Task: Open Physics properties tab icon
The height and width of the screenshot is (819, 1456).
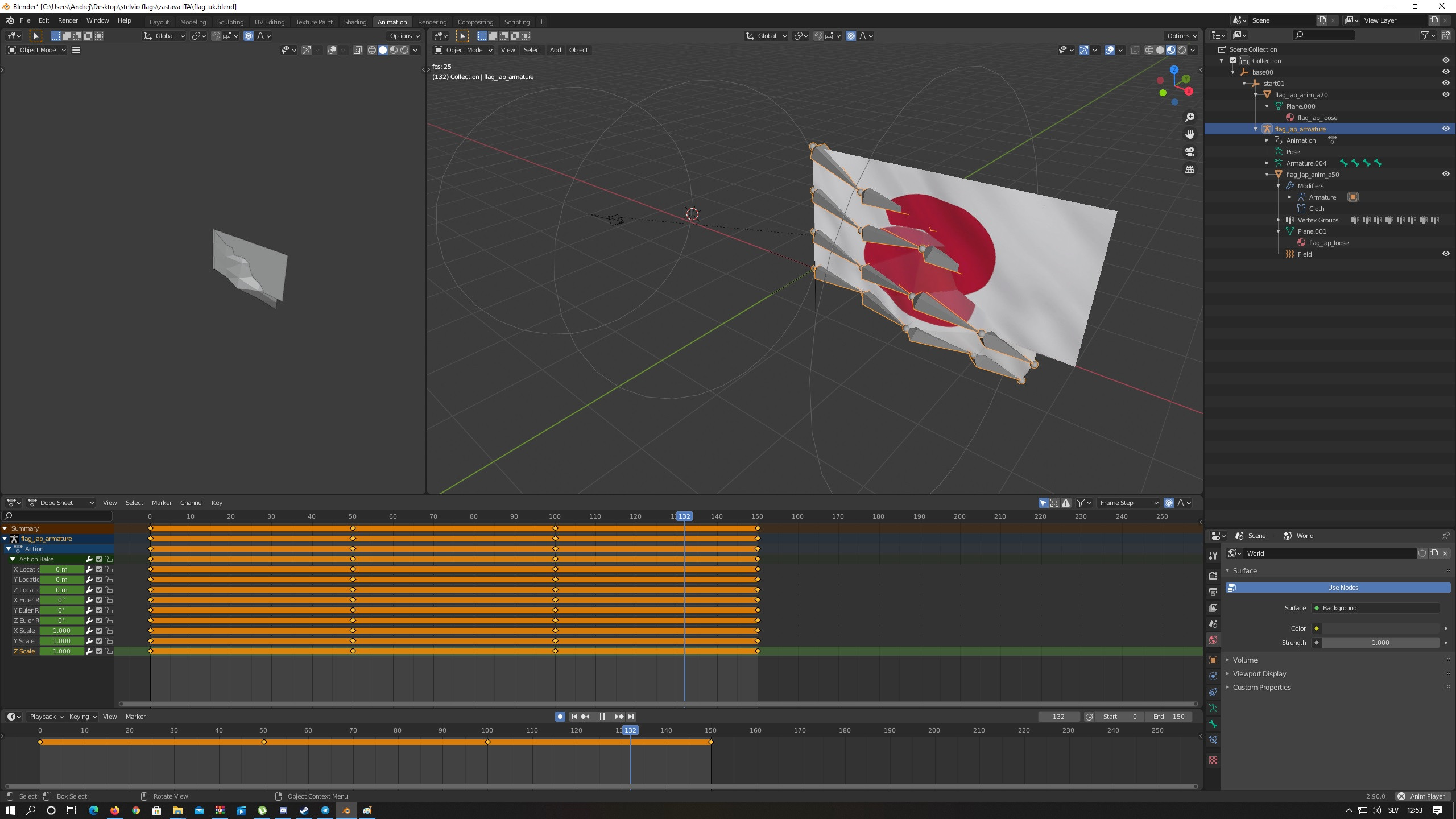Action: point(1213,676)
